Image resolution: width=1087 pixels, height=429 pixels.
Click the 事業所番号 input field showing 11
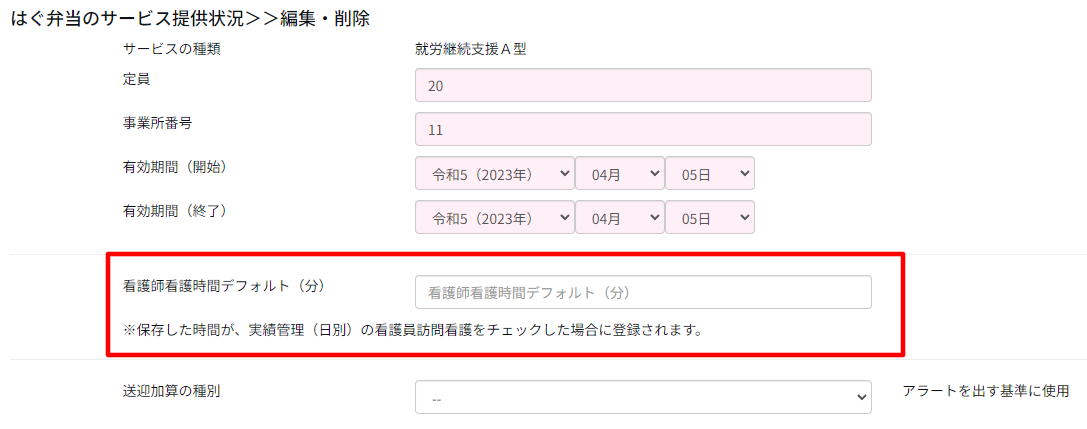pyautogui.click(x=642, y=130)
